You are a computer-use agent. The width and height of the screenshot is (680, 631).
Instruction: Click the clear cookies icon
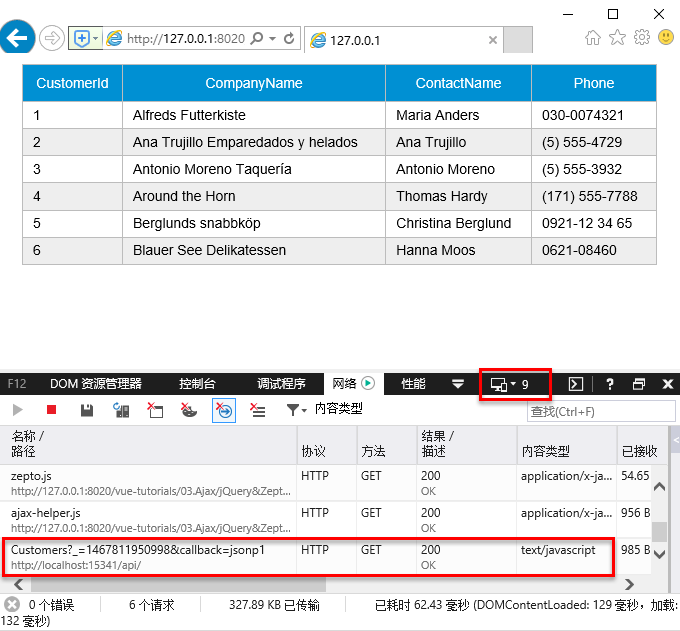189,410
